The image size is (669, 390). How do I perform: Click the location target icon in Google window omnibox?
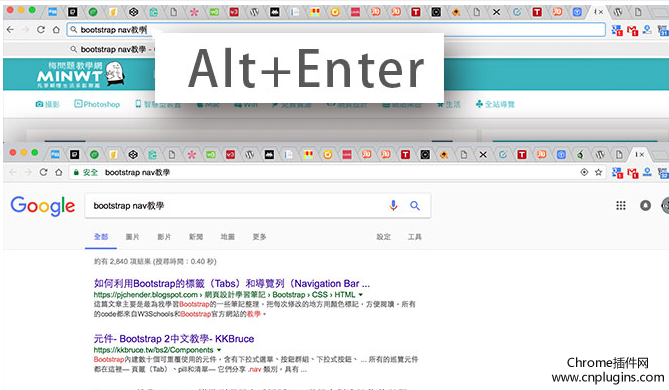point(584,172)
